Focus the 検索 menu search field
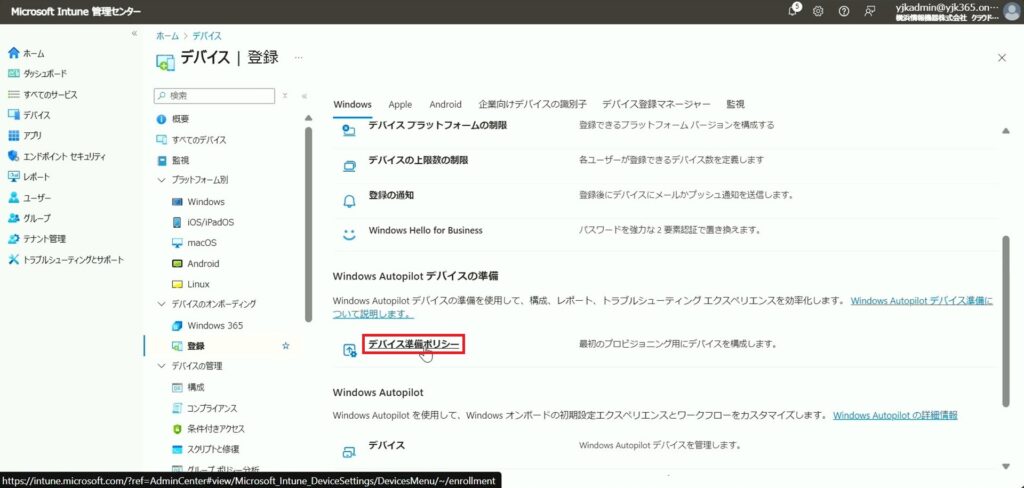Image resolution: width=1024 pixels, height=488 pixels. tap(214, 95)
